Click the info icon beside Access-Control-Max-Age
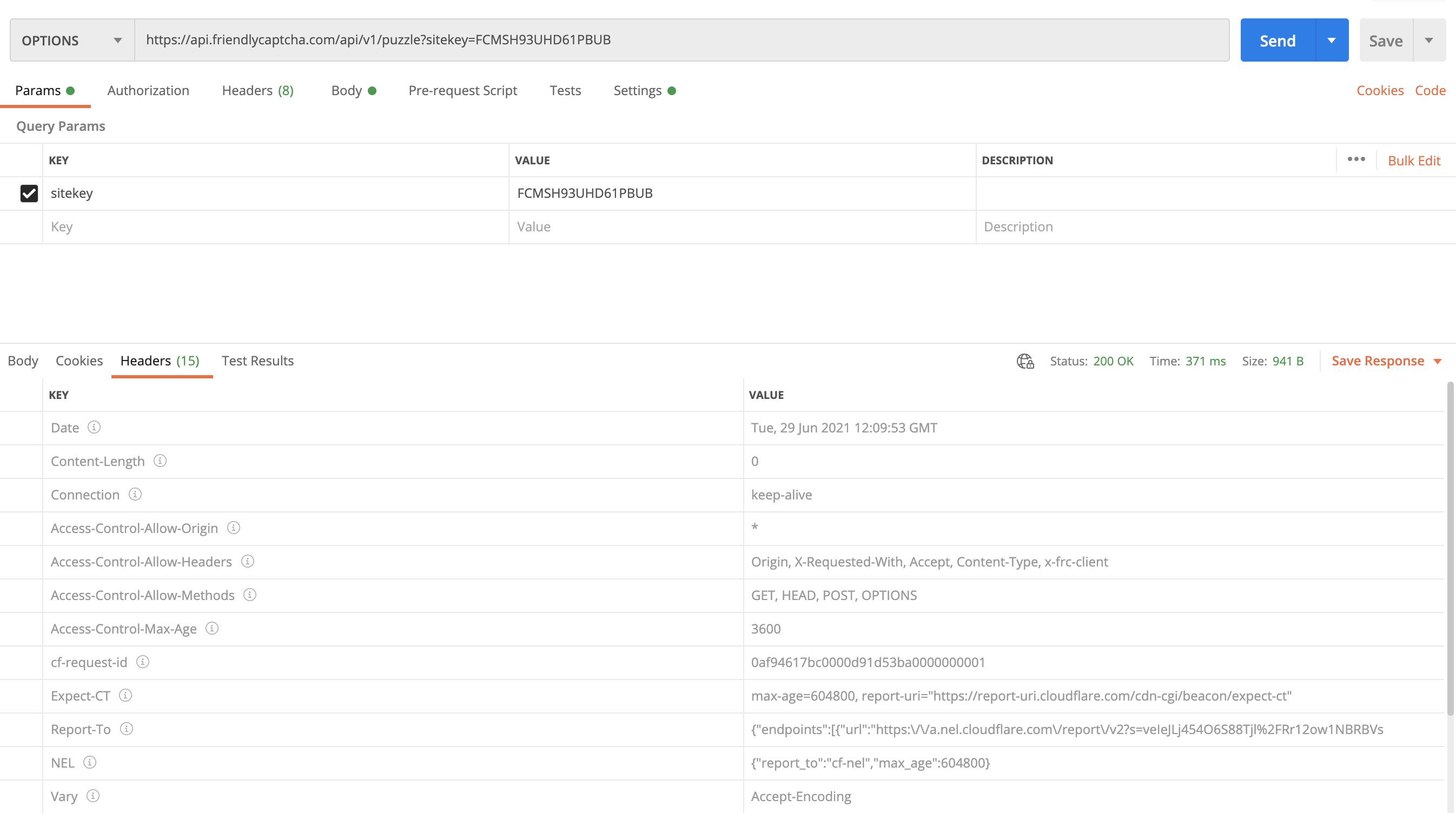 [212, 628]
